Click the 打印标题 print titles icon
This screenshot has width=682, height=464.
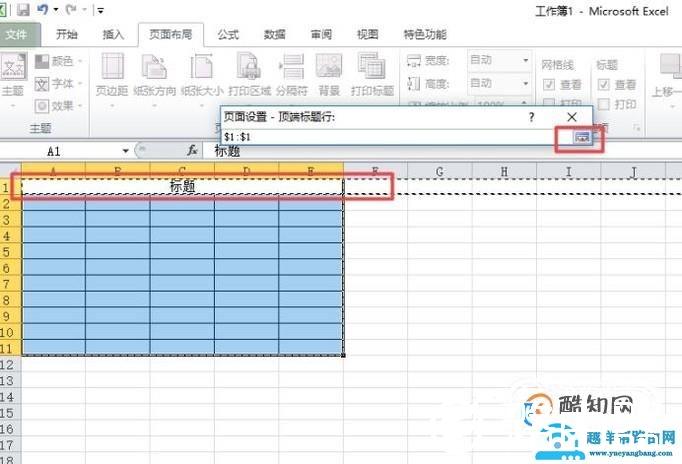click(372, 67)
